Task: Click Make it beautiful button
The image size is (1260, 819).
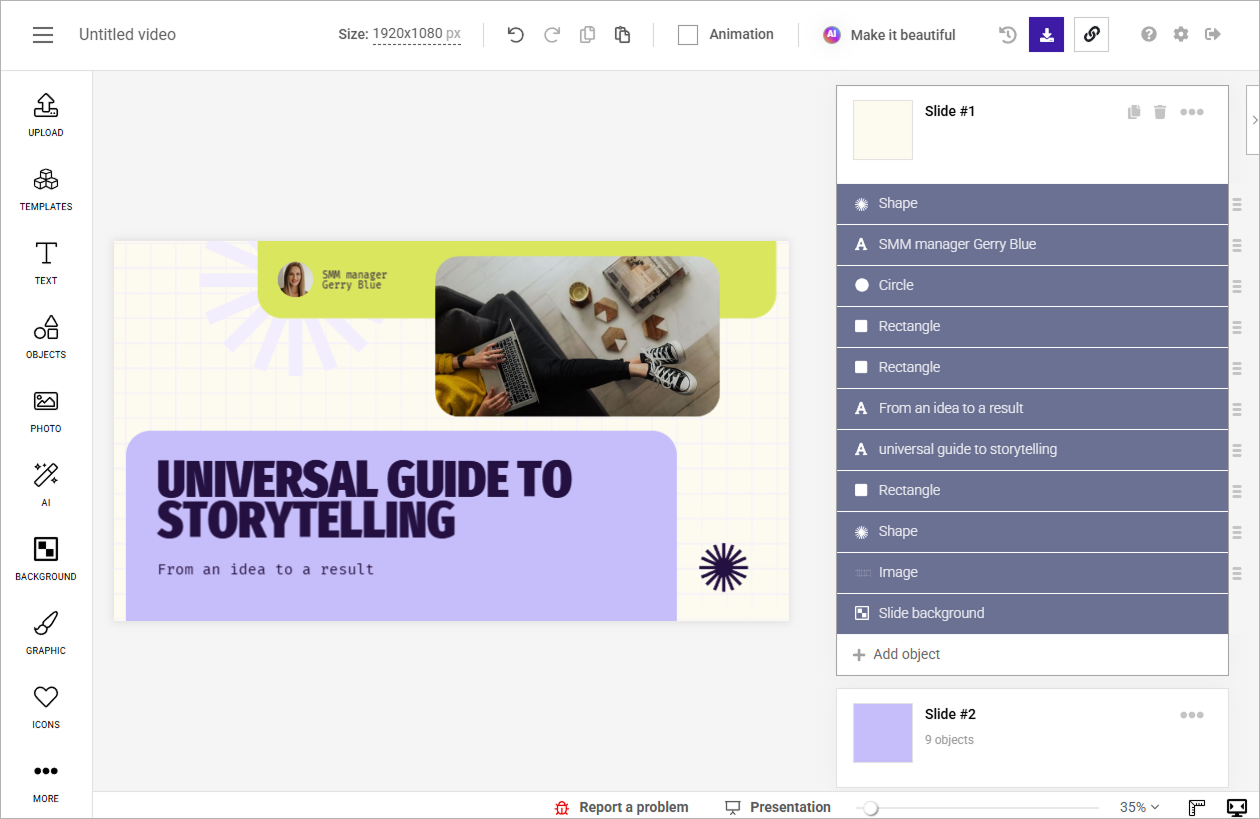Action: pos(889,35)
